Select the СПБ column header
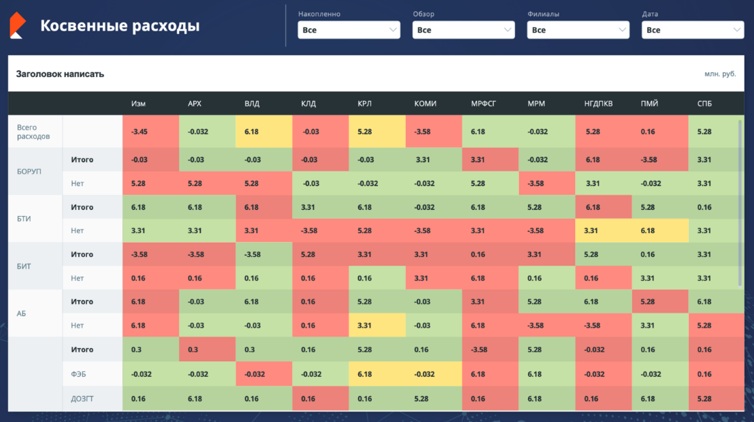 705,104
